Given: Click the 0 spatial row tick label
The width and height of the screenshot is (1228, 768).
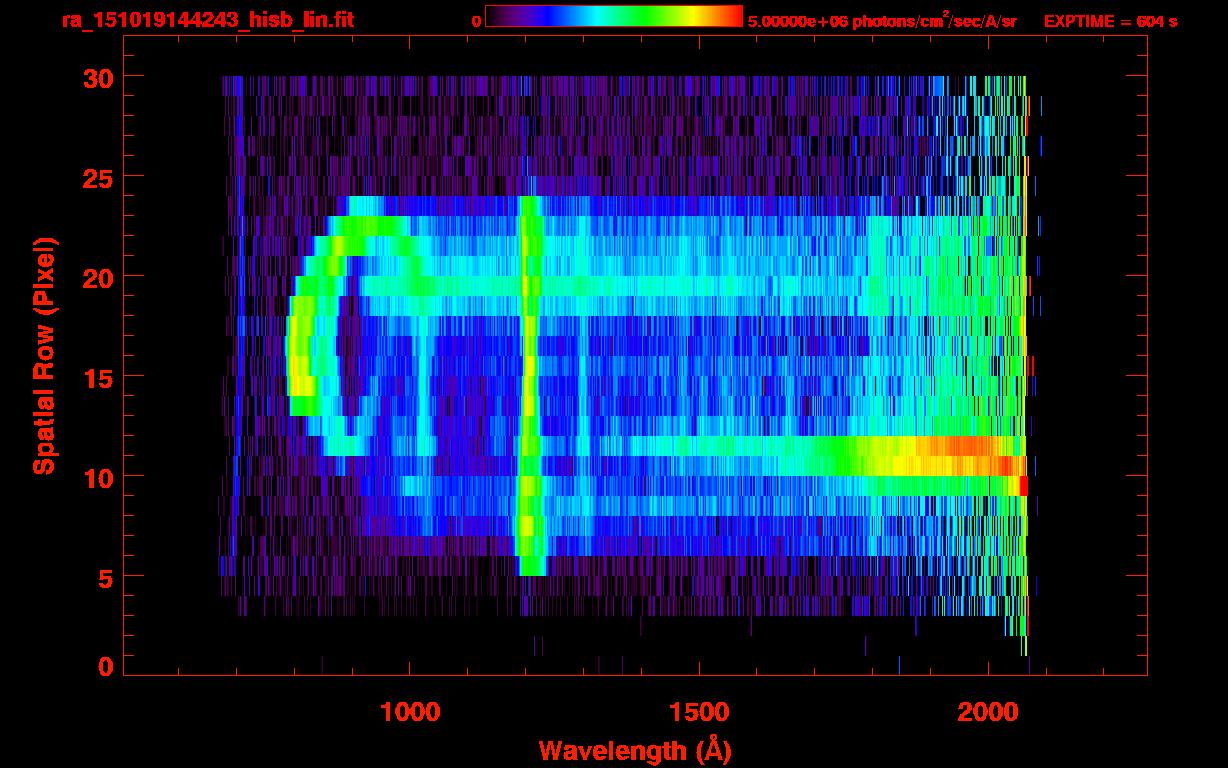Looking at the screenshot, I should click(x=106, y=667).
